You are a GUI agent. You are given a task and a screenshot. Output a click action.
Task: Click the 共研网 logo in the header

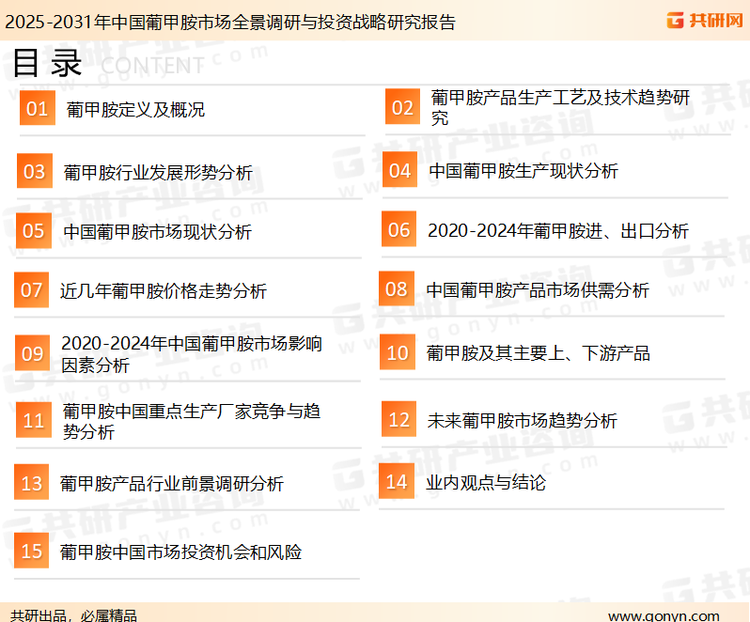point(705,20)
